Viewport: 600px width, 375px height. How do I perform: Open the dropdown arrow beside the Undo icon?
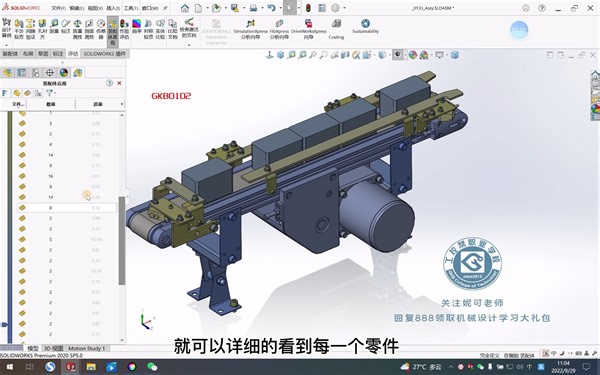[279, 8]
